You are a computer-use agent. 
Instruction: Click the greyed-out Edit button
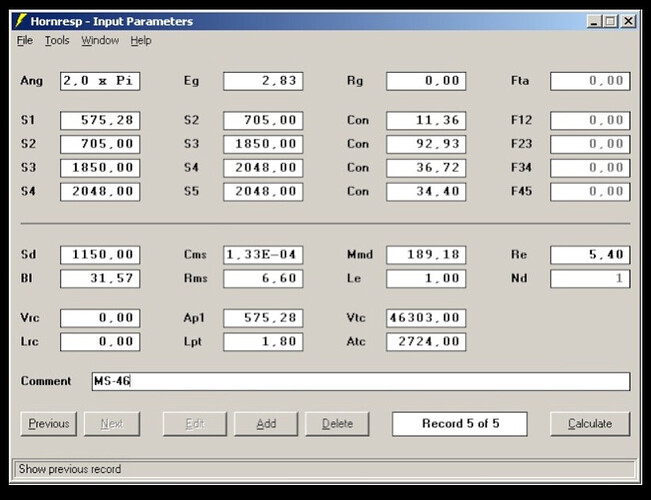coord(195,424)
